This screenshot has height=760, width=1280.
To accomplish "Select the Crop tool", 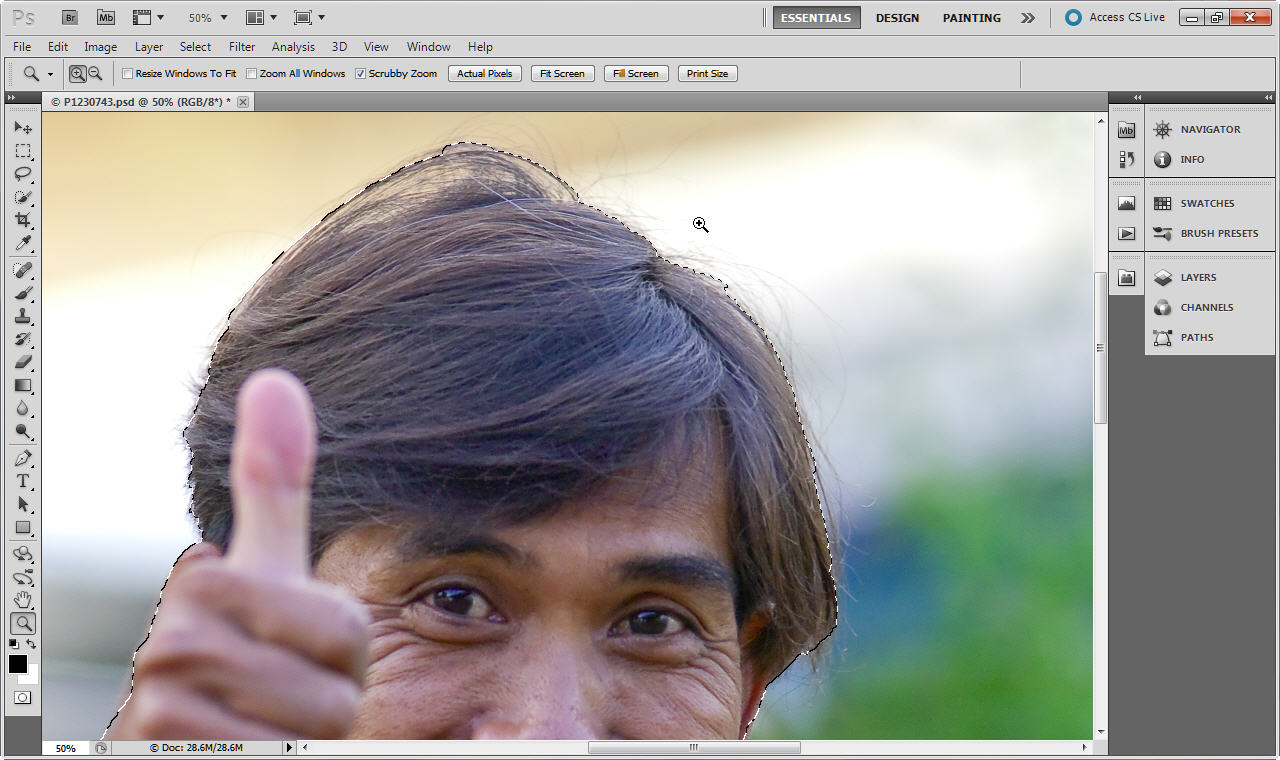I will click(23, 220).
